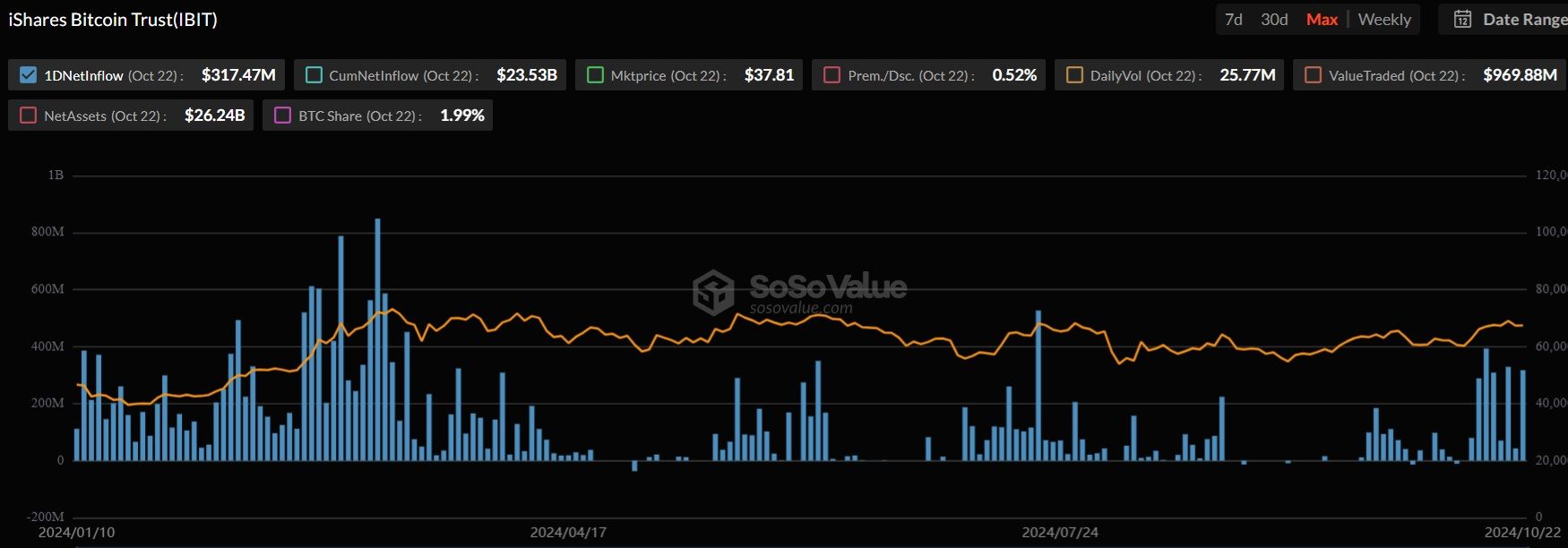
Task: Switch to Weekly aggregation
Action: (1384, 20)
